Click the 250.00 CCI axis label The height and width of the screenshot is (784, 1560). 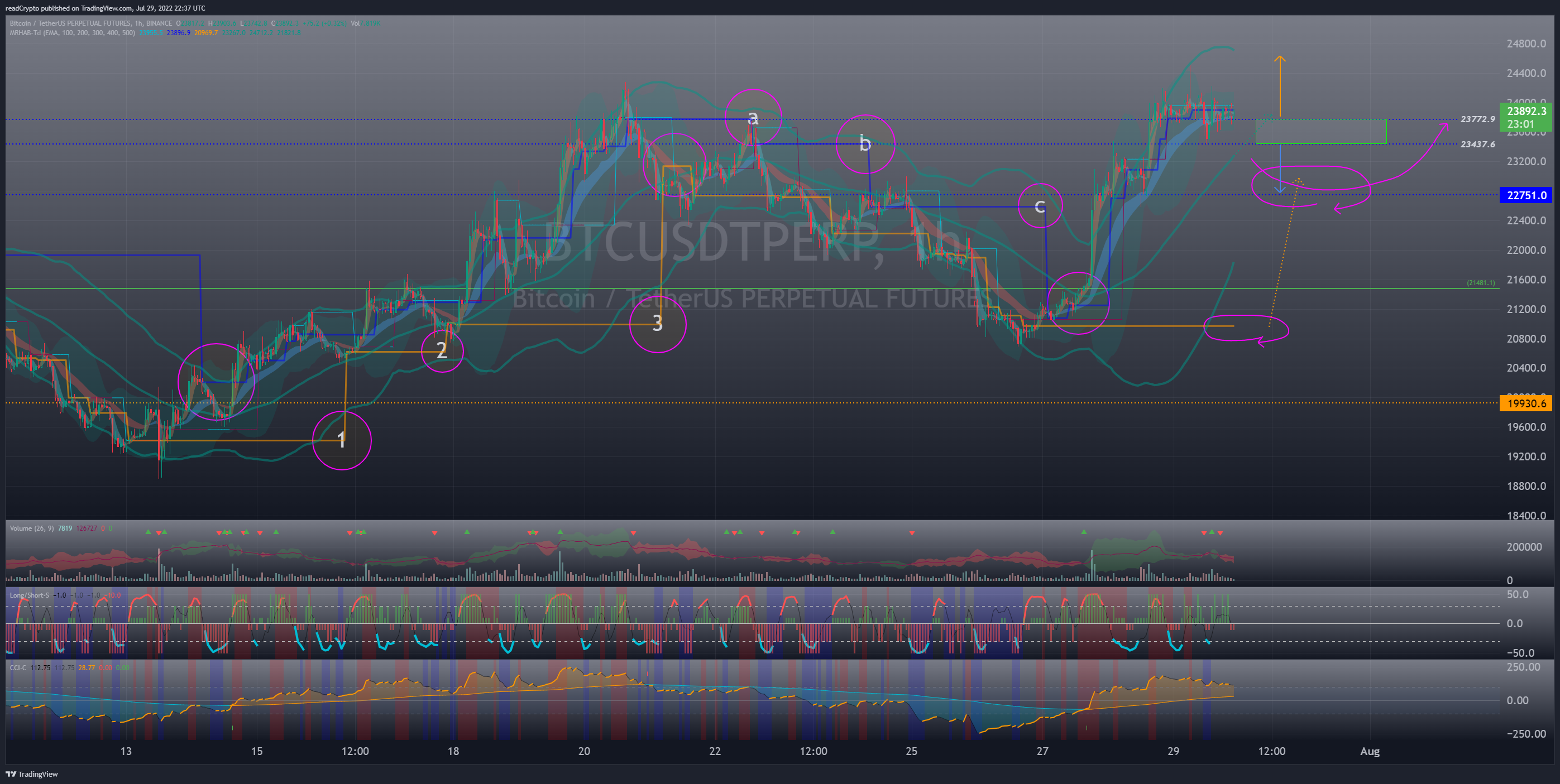pos(1523,667)
